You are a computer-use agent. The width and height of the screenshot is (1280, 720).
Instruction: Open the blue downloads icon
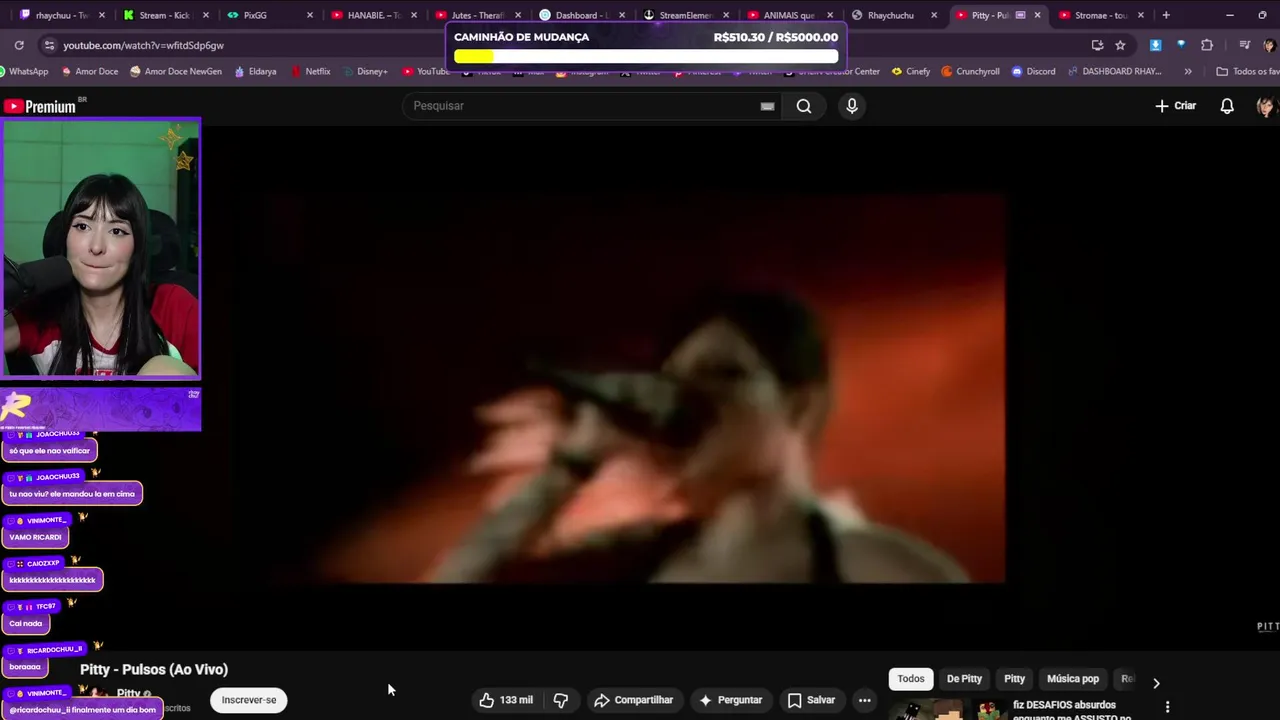1155,45
